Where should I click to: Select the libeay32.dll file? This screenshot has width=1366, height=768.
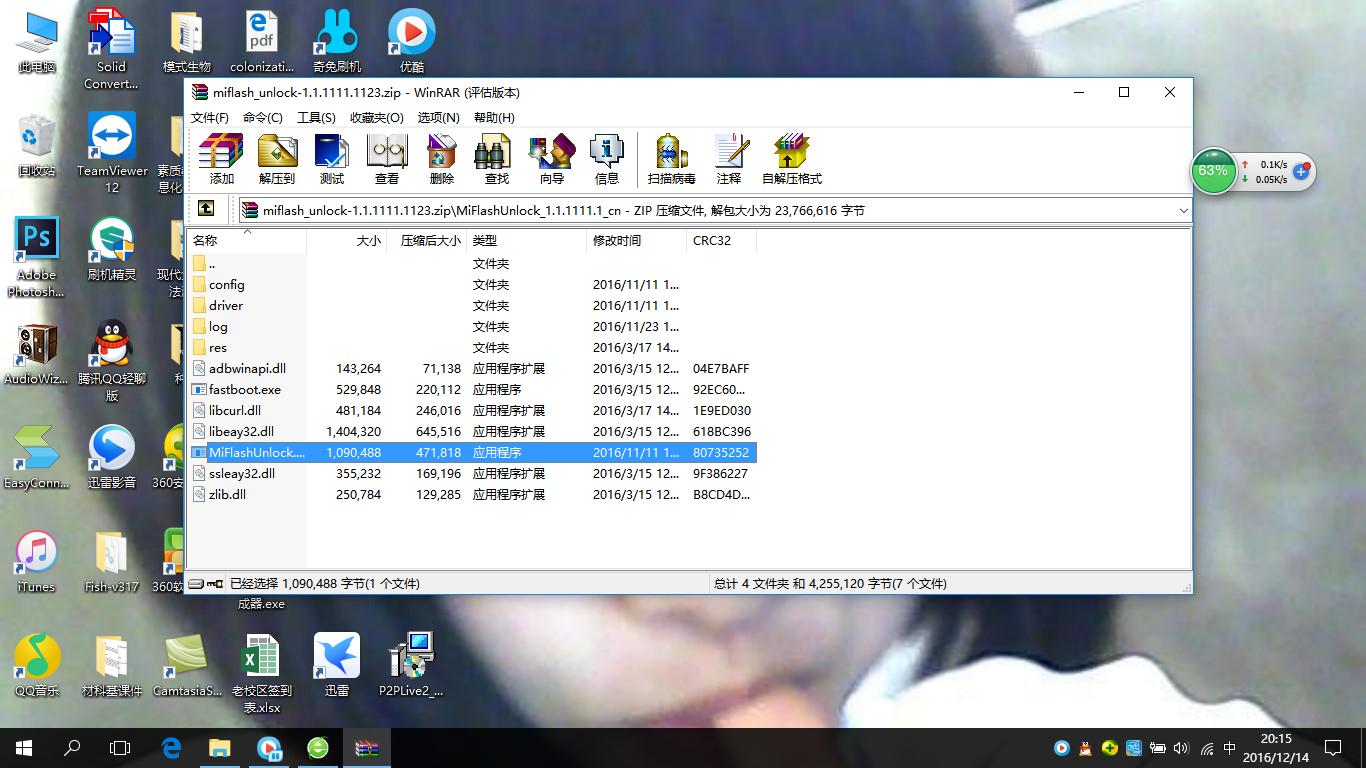[x=472, y=431]
